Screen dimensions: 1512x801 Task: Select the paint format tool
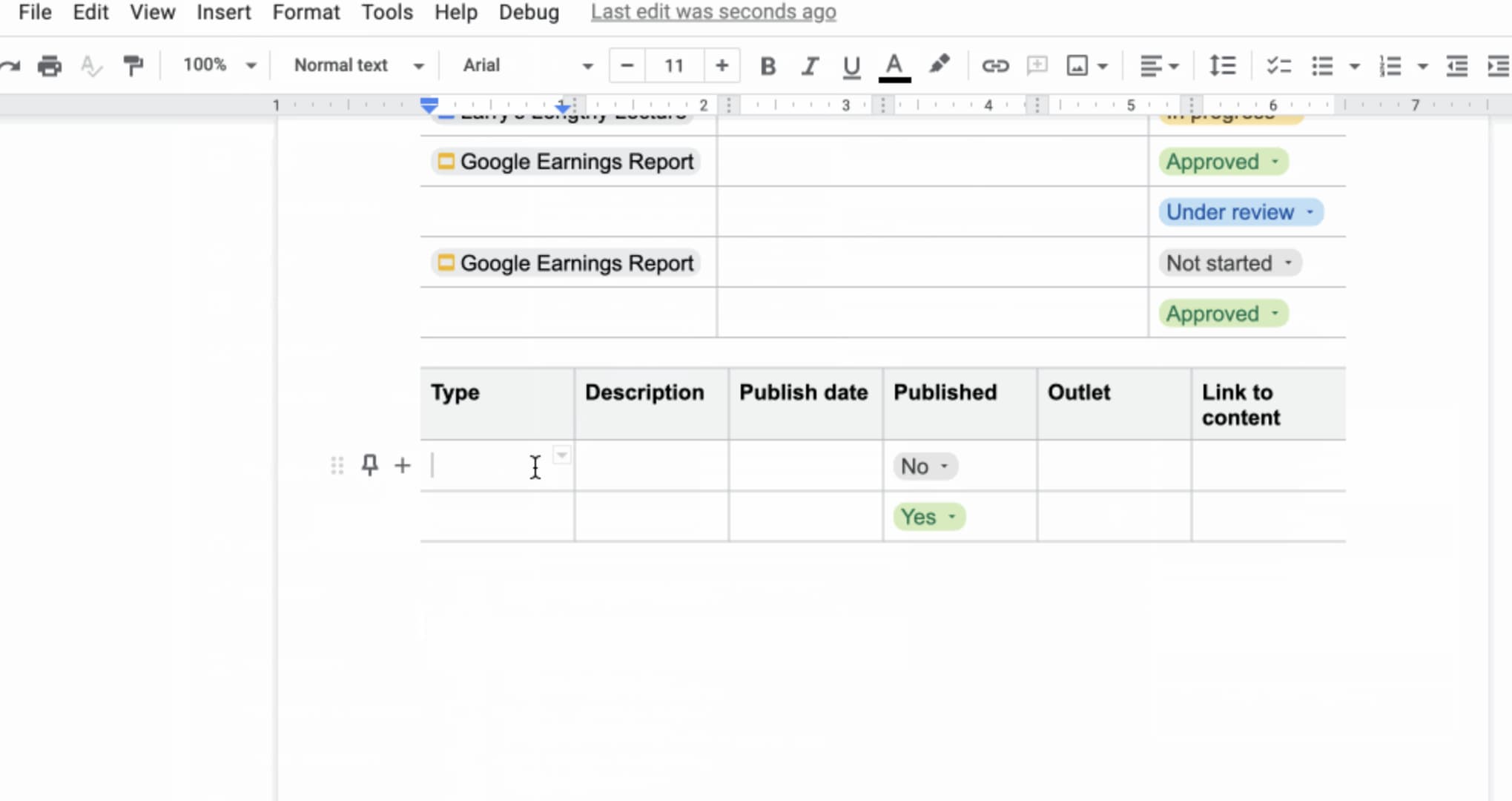[133, 65]
